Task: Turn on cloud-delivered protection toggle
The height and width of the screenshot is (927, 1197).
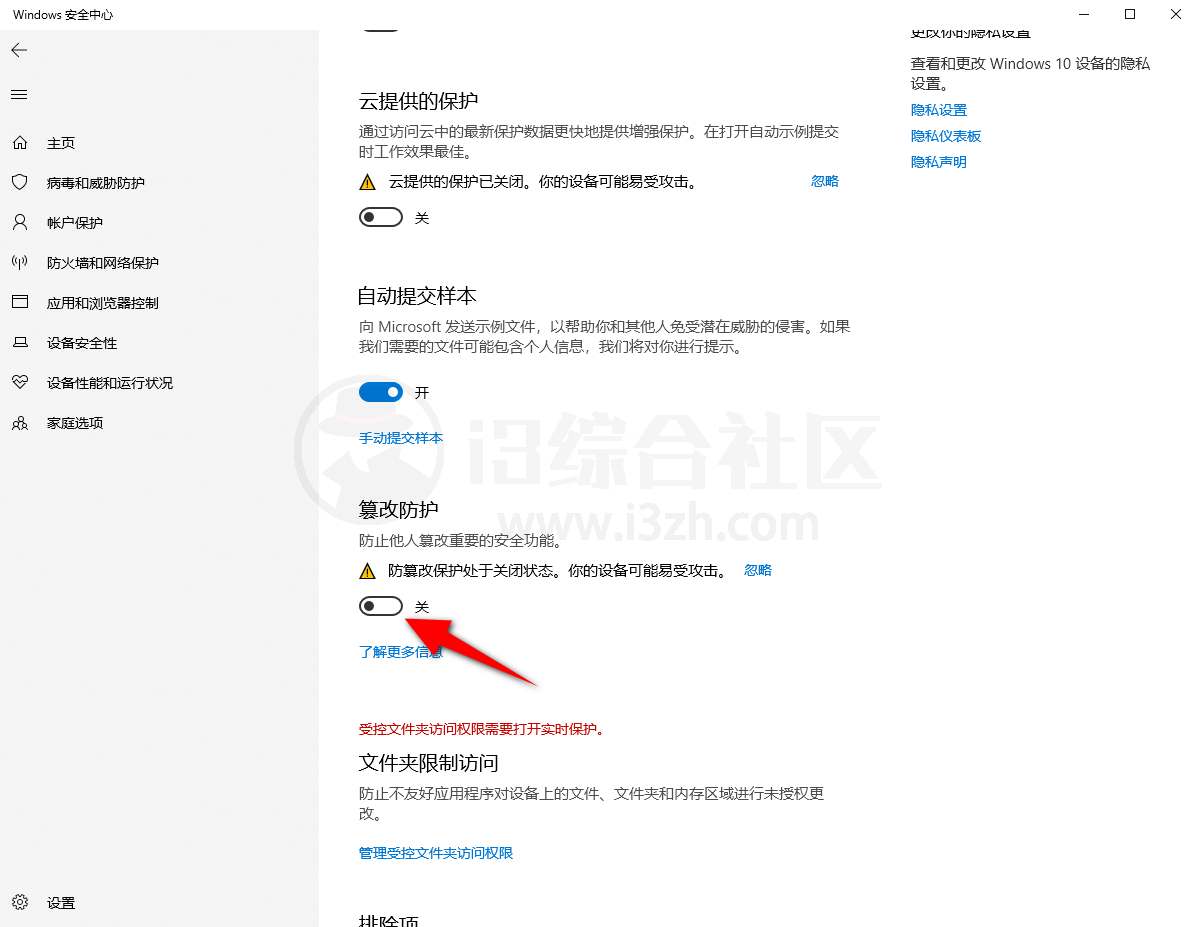Action: 381,218
